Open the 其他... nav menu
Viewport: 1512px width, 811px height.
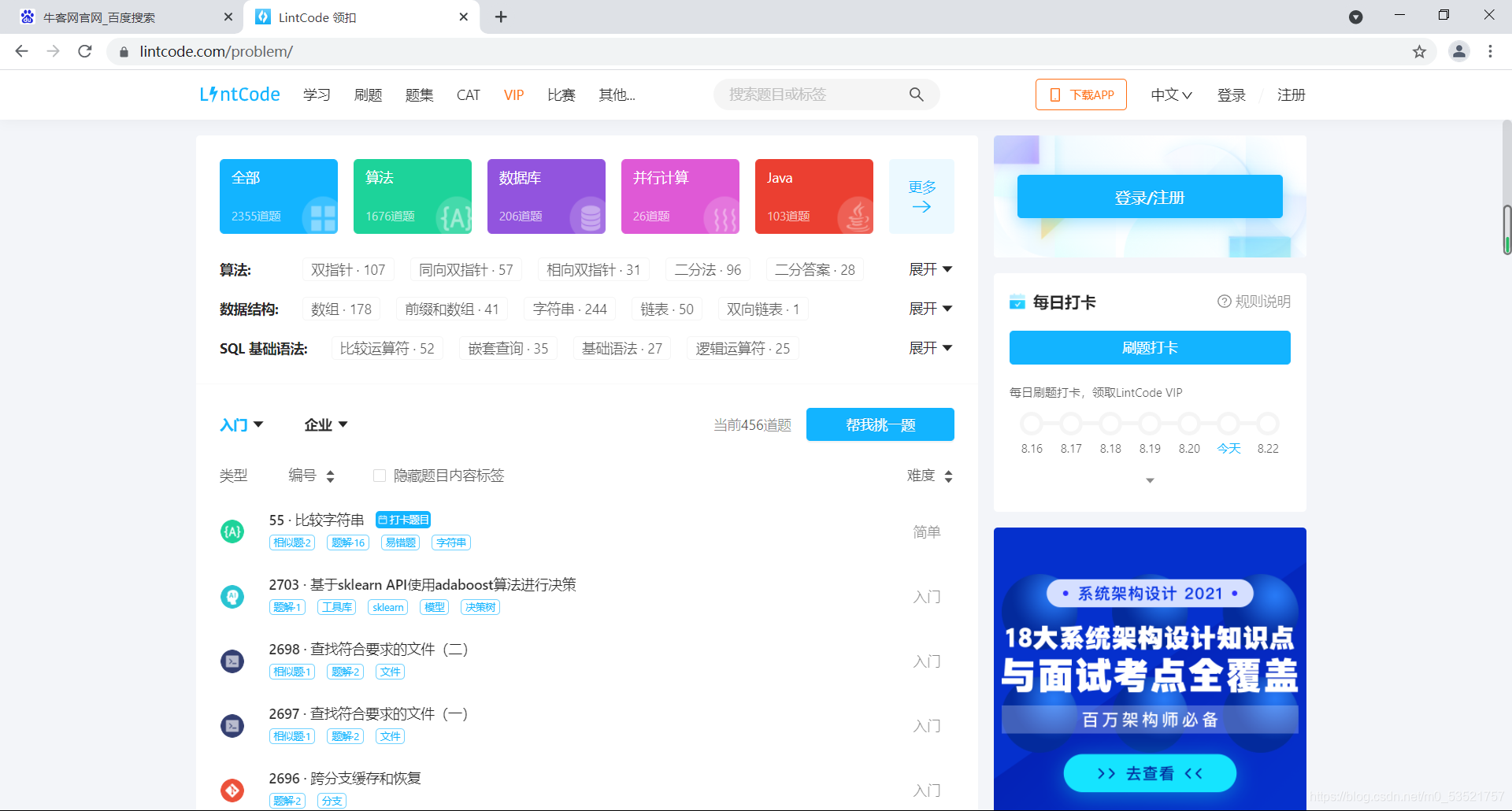[x=617, y=94]
